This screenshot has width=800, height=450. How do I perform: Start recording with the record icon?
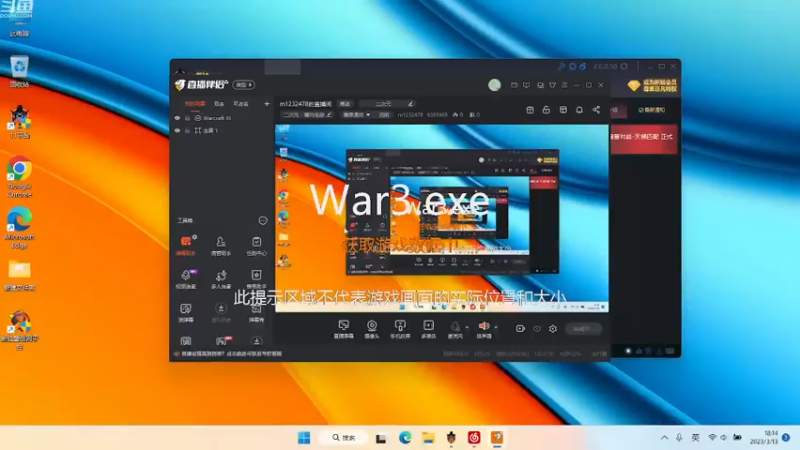coord(520,329)
